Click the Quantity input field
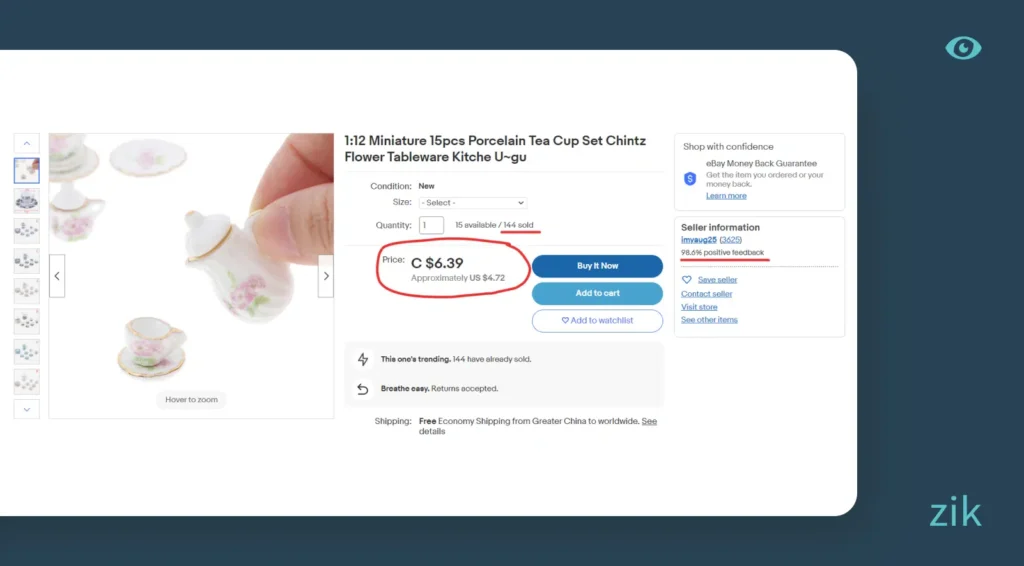The width and height of the screenshot is (1024, 566). point(431,226)
